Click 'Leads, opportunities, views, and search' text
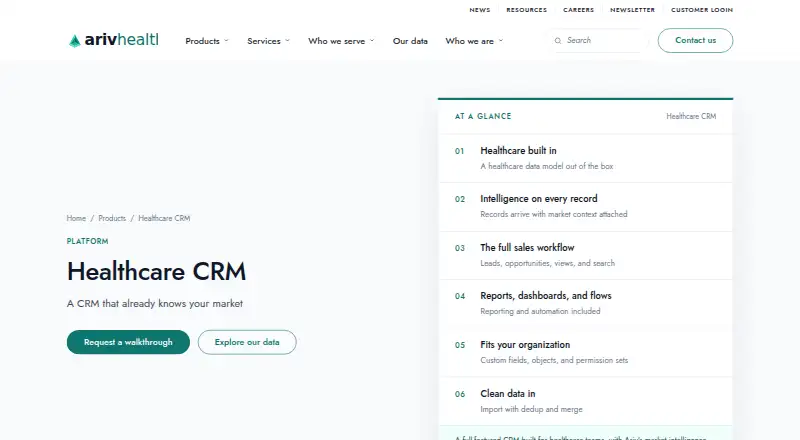 pyautogui.click(x=547, y=263)
